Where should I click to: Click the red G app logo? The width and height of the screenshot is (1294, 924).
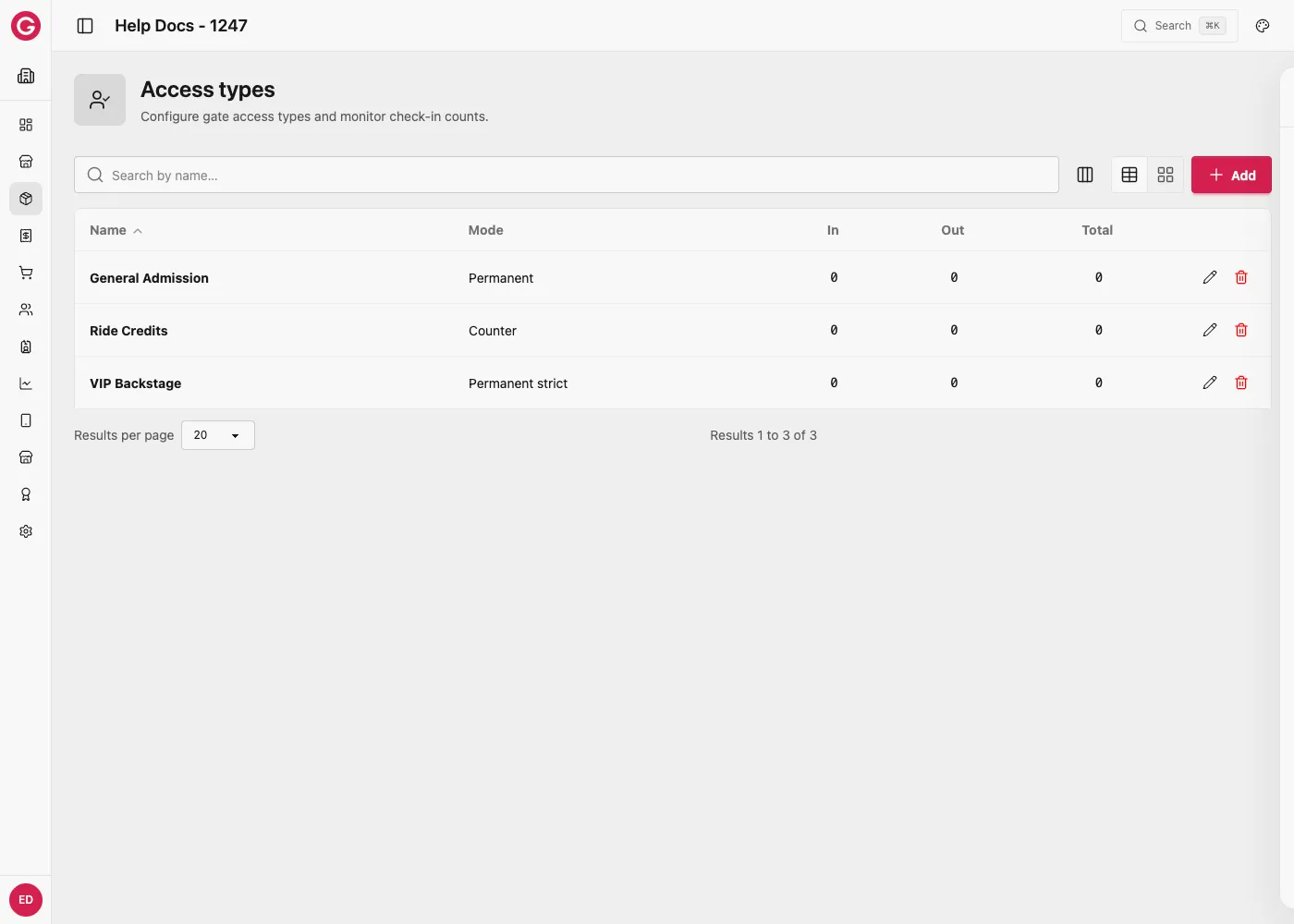26,26
